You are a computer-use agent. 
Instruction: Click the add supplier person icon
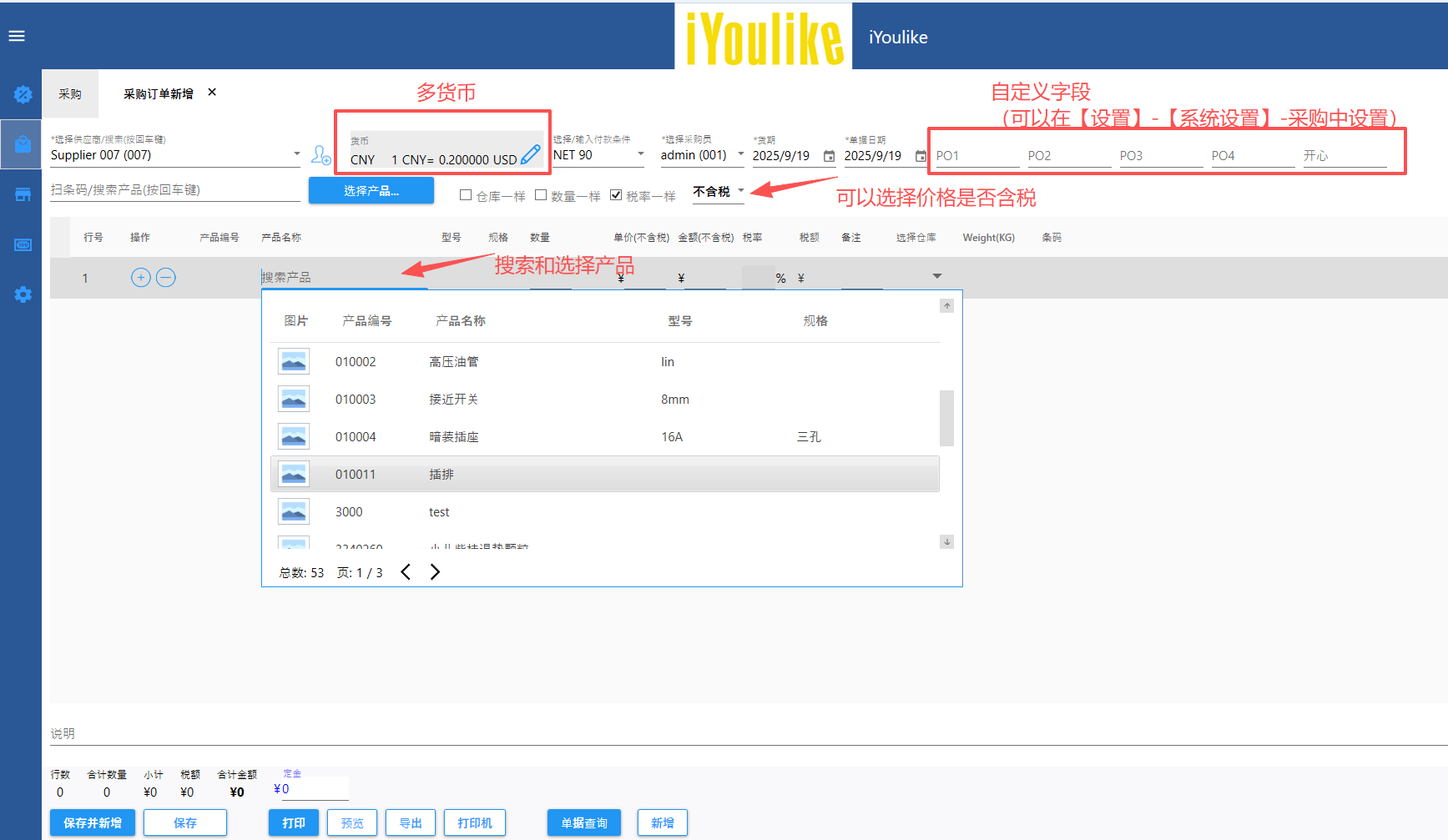pos(320,155)
